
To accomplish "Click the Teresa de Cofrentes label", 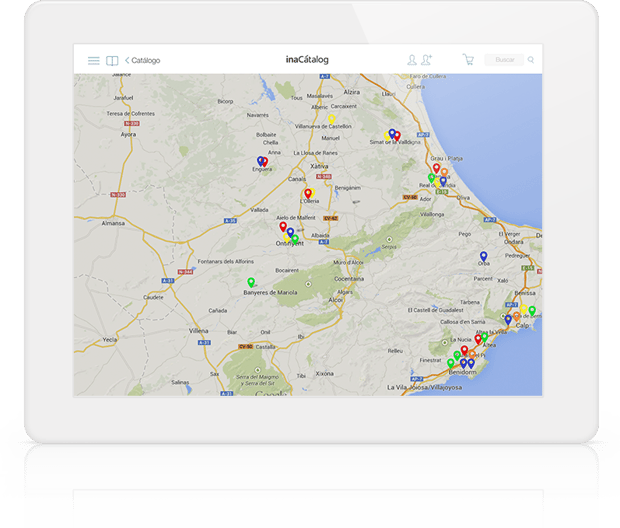I will point(131,114).
